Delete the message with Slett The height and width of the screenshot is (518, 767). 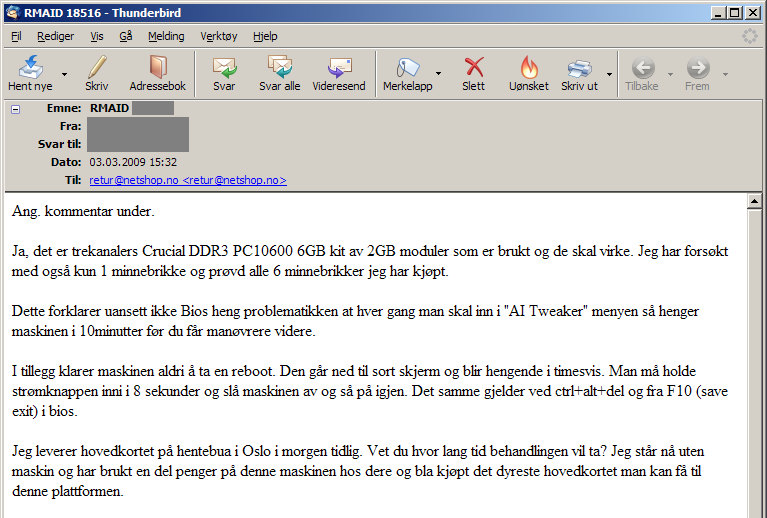coord(473,73)
